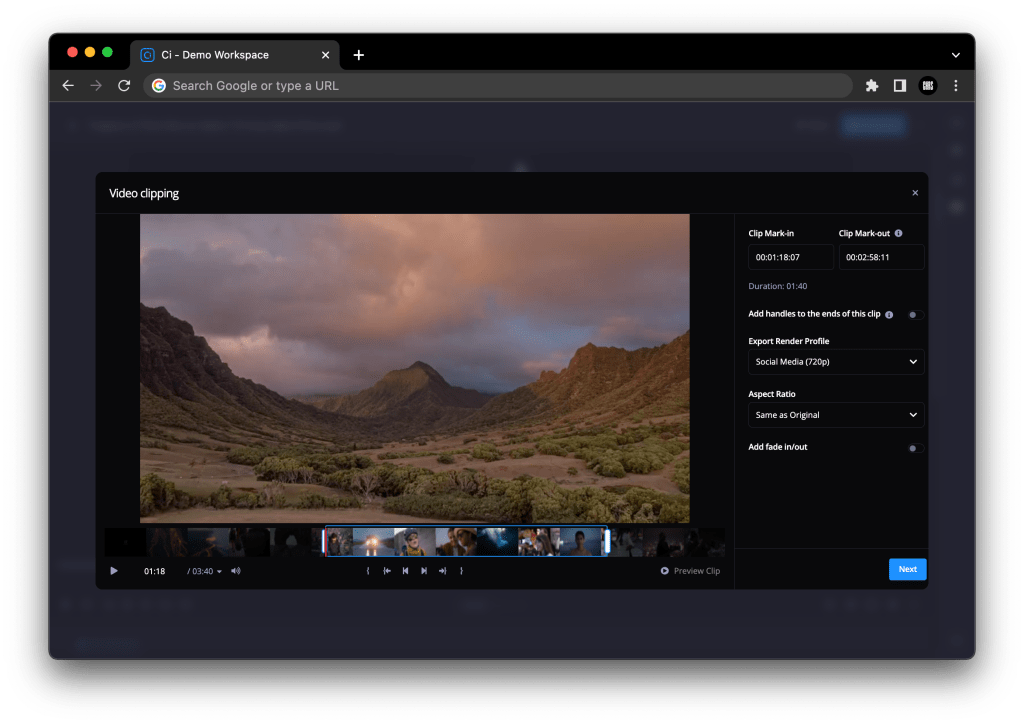The image size is (1024, 724).
Task: Set clip mark-in at current playhead position
Action: click(368, 571)
